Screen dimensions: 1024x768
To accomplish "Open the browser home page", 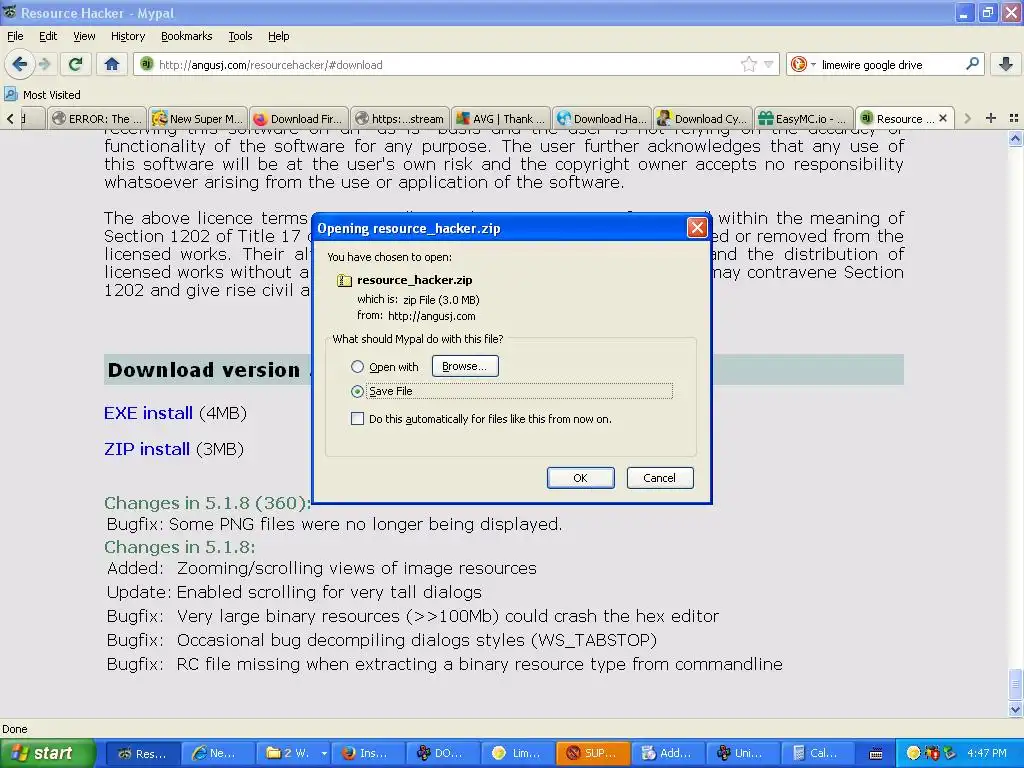I will (112, 64).
